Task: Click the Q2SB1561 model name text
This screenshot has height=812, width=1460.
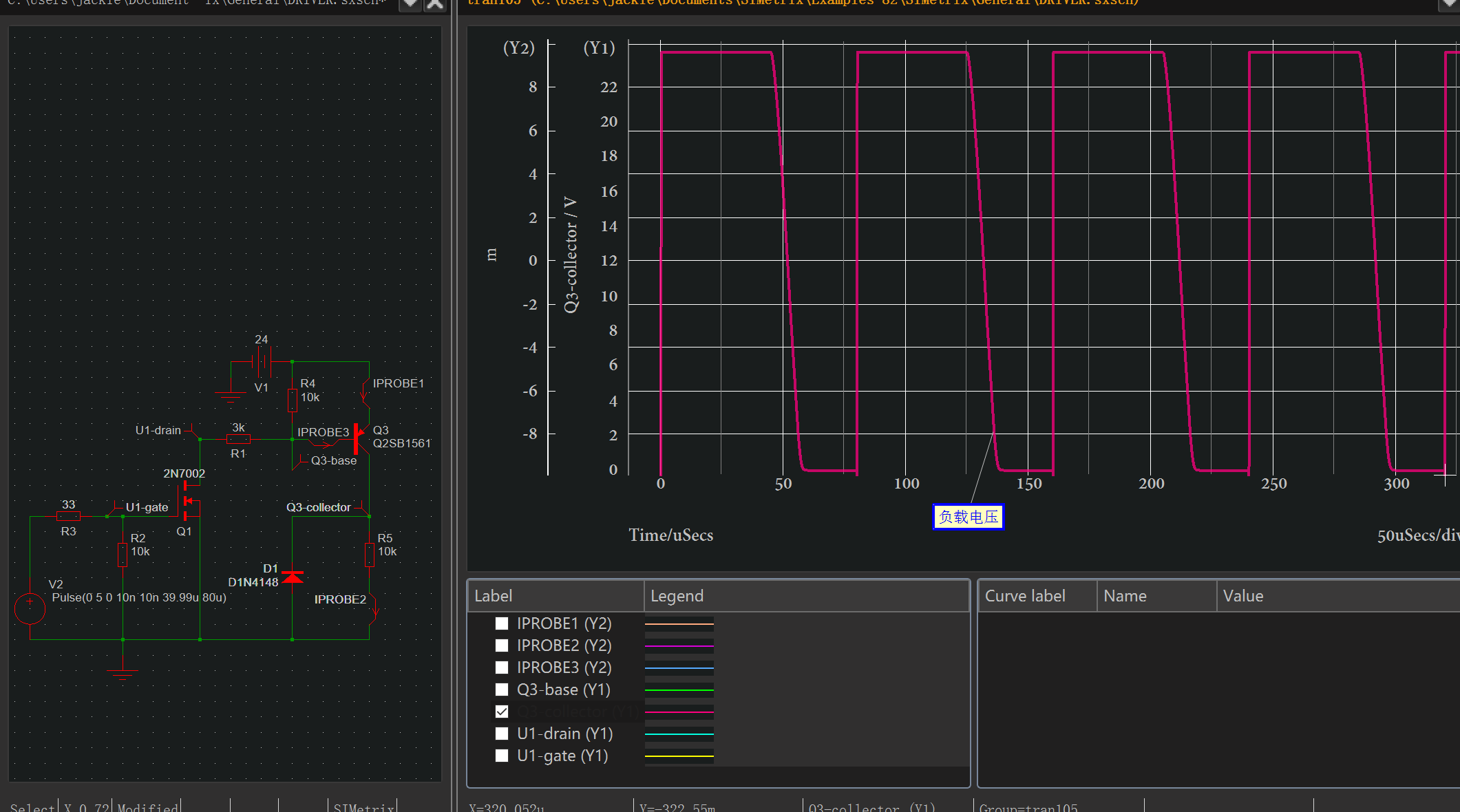Action: pos(402,443)
